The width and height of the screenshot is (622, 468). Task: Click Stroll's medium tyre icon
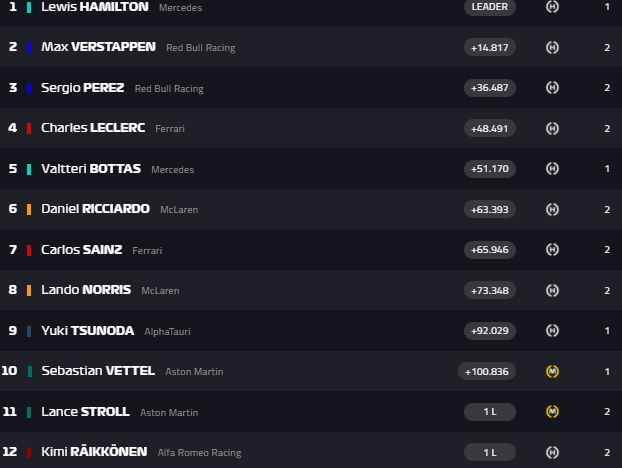coord(552,411)
